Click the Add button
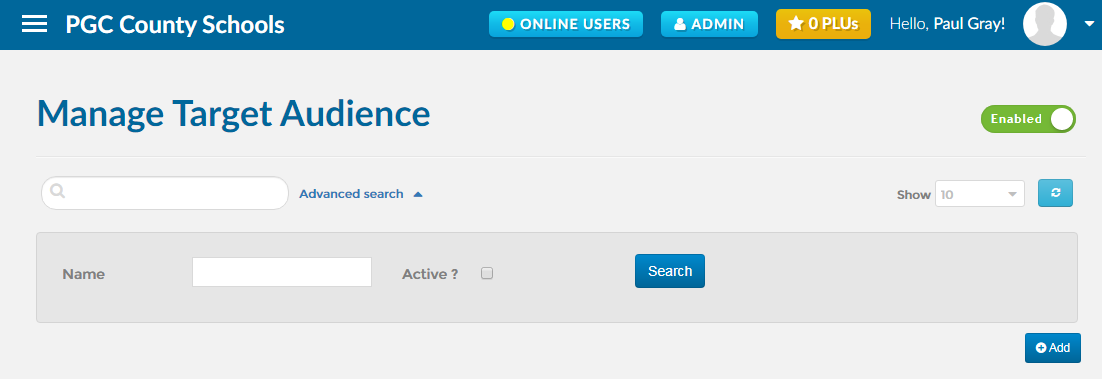This screenshot has width=1102, height=379. [1052, 348]
